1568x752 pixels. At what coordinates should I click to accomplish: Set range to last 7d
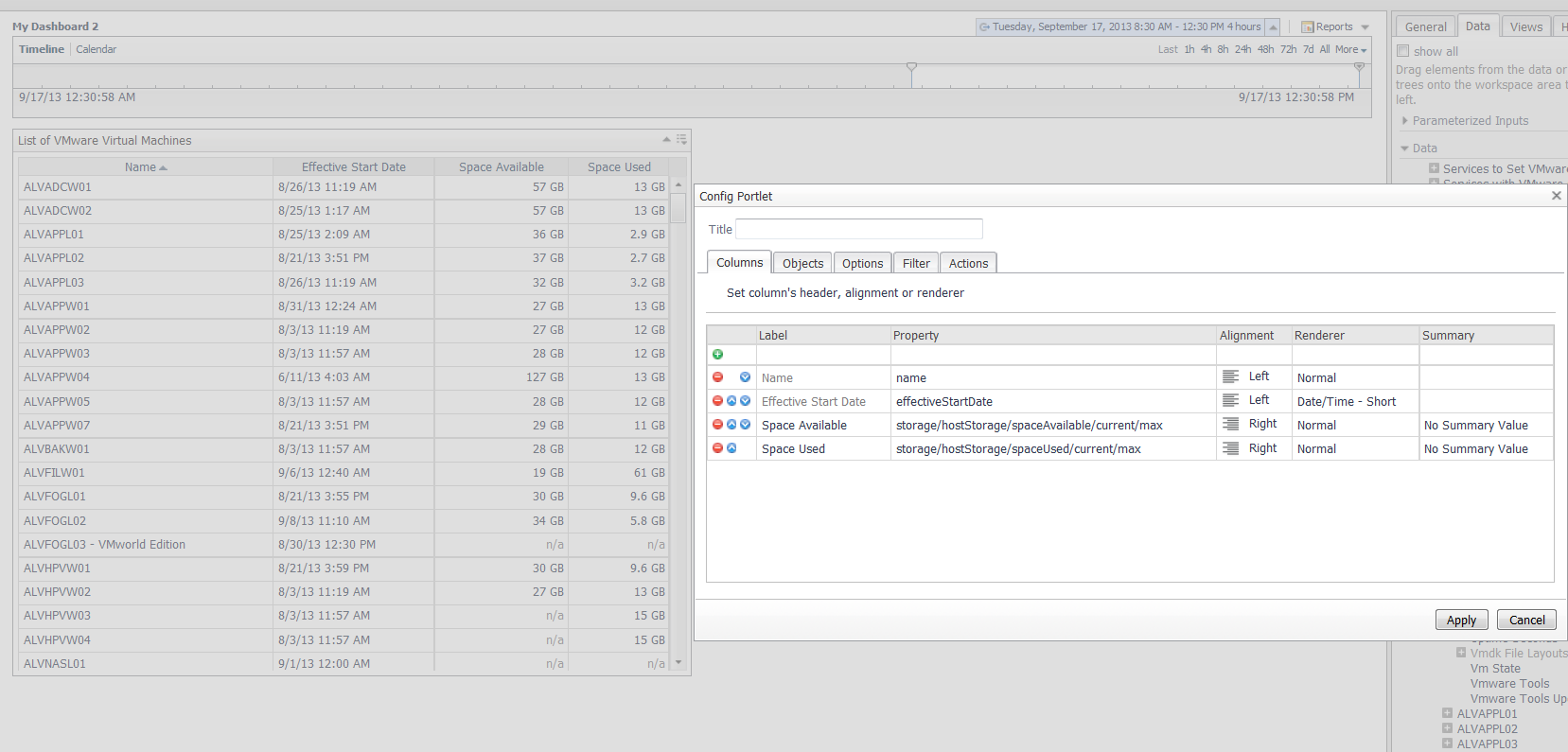tap(1308, 49)
